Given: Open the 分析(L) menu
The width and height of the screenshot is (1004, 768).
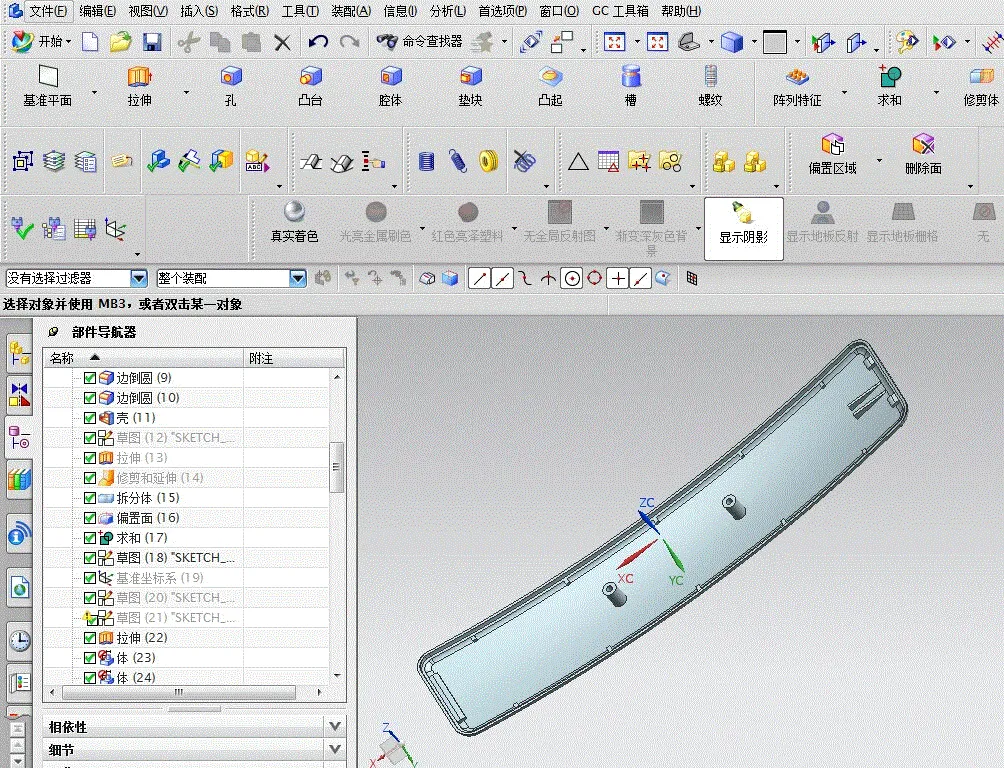Looking at the screenshot, I should (x=448, y=11).
